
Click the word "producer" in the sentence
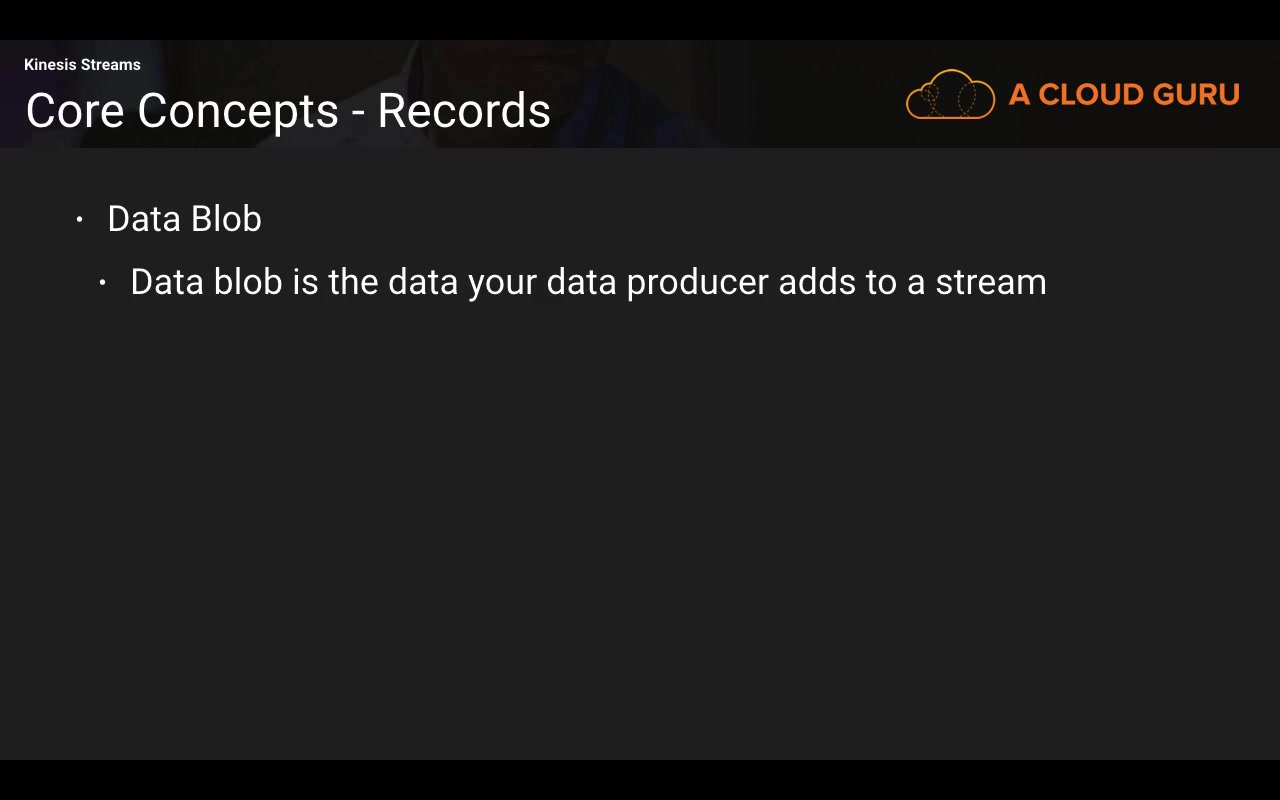697,283
